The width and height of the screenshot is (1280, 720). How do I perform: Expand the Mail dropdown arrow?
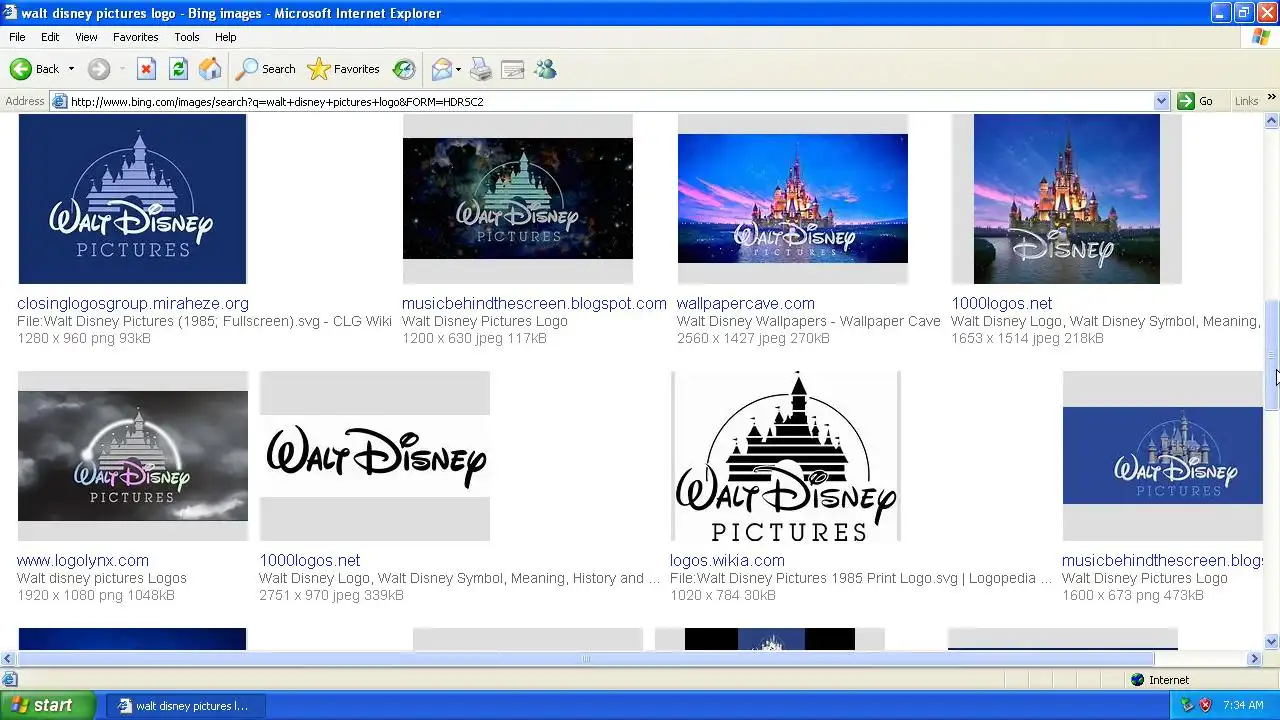pyautogui.click(x=458, y=69)
